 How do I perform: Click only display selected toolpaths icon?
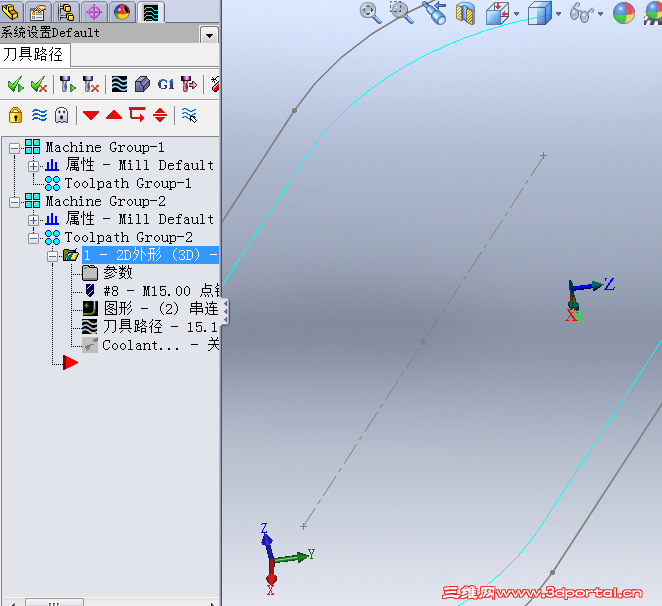(x=189, y=115)
